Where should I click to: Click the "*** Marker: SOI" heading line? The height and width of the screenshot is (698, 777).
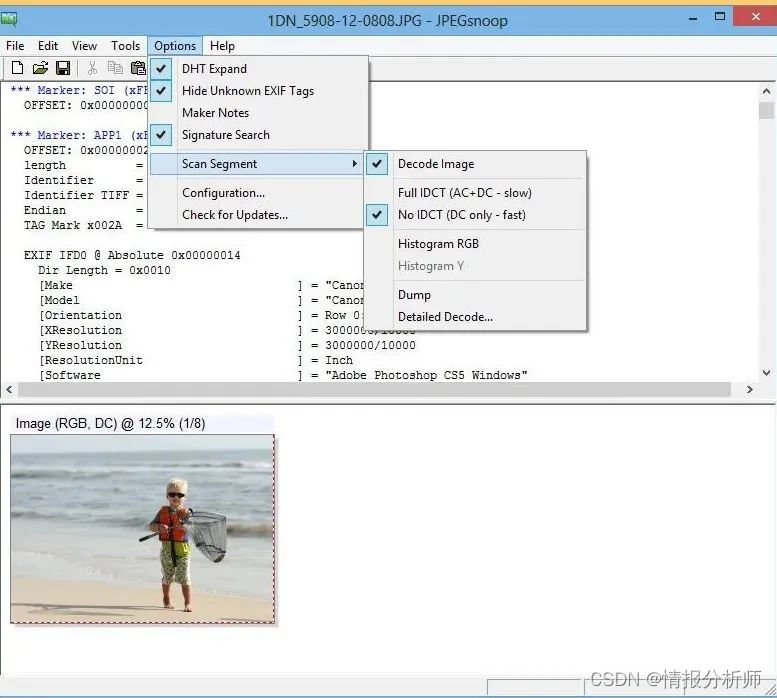[x=79, y=90]
